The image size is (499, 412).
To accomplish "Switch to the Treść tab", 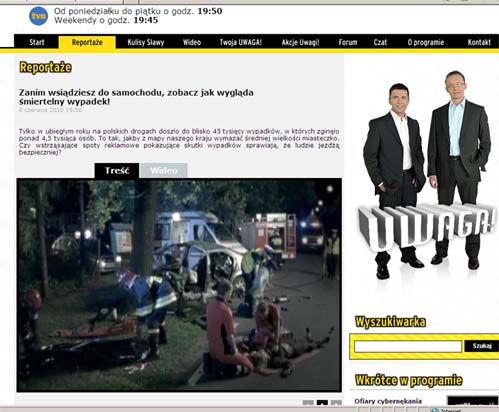I will [117, 170].
